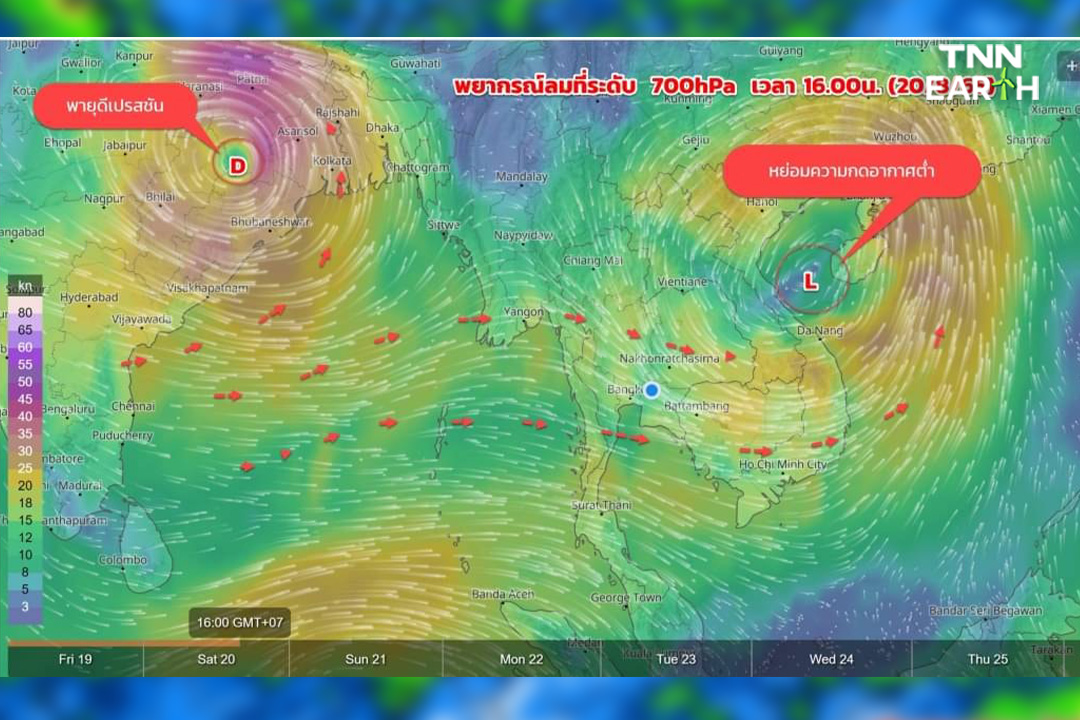Click the Battambang city label
The image size is (1080, 720).
(x=696, y=406)
